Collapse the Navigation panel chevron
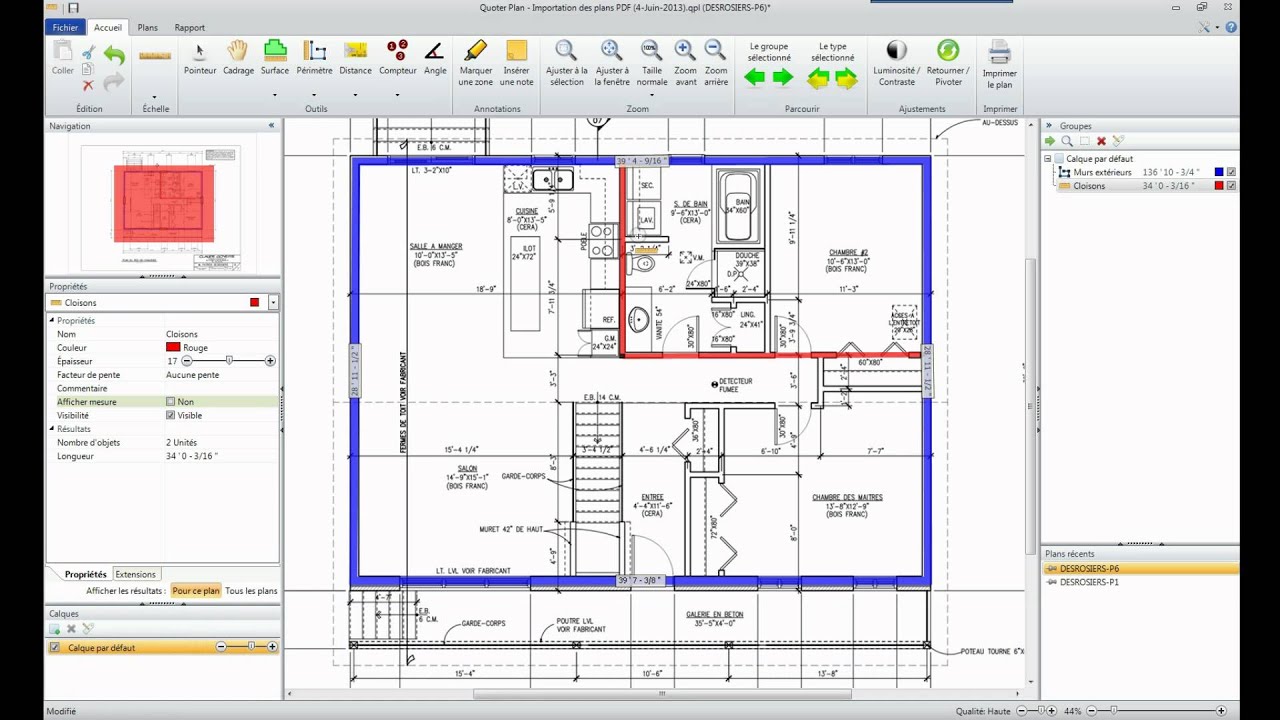Screen dimensions: 1280x720 (271, 126)
